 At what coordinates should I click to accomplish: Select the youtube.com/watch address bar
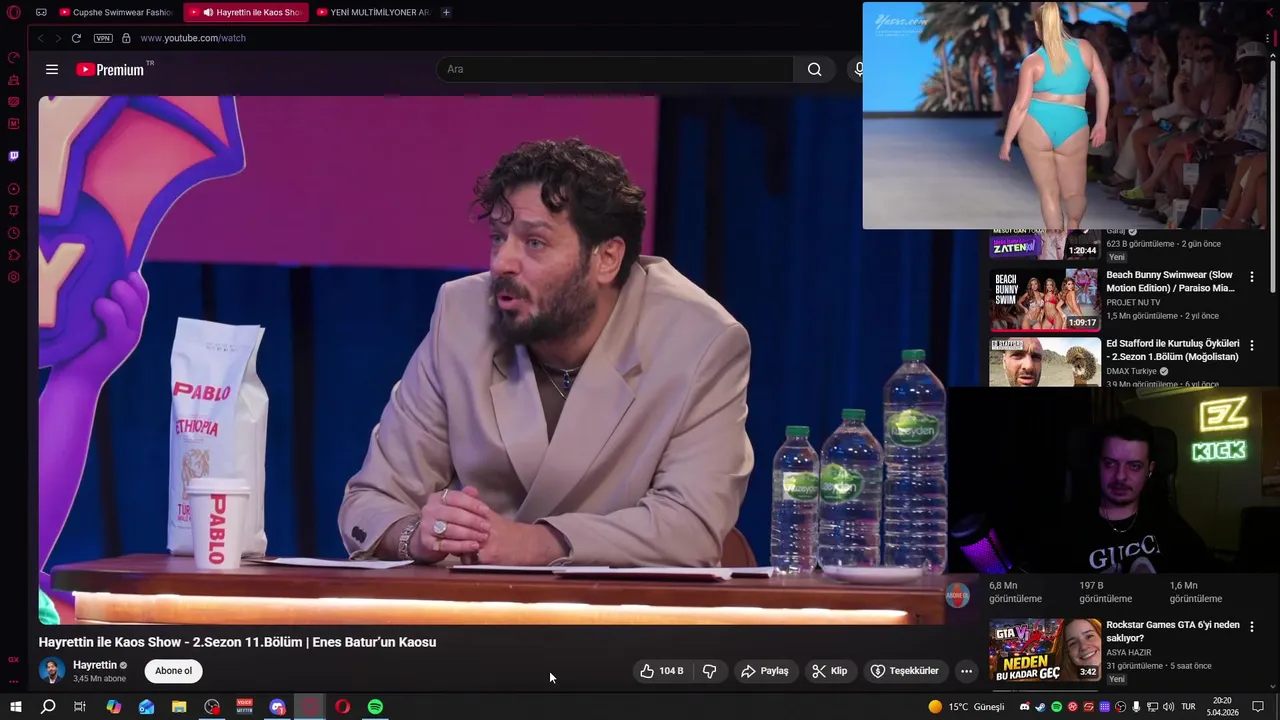193,38
